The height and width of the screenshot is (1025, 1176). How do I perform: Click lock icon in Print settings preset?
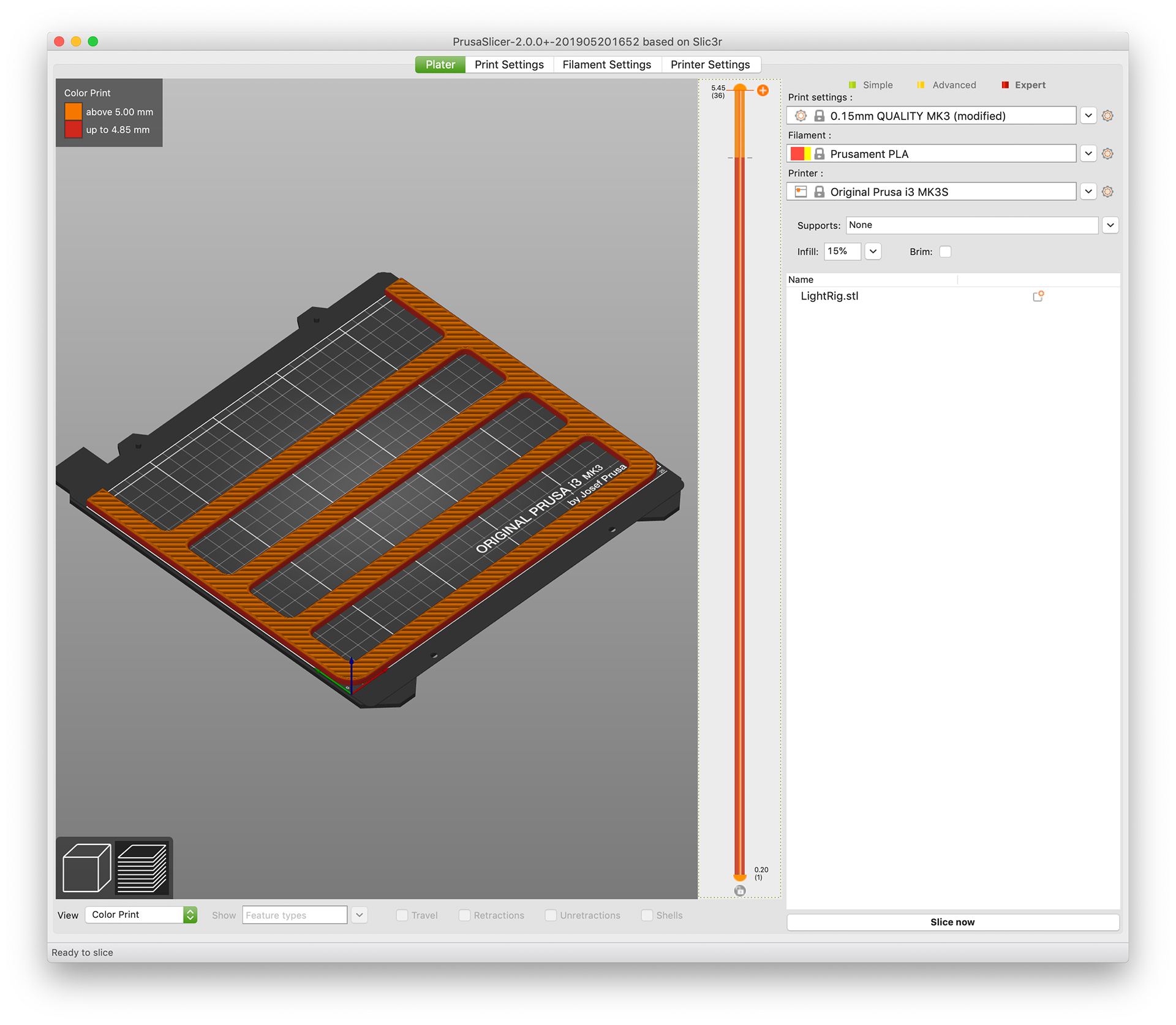(x=819, y=116)
